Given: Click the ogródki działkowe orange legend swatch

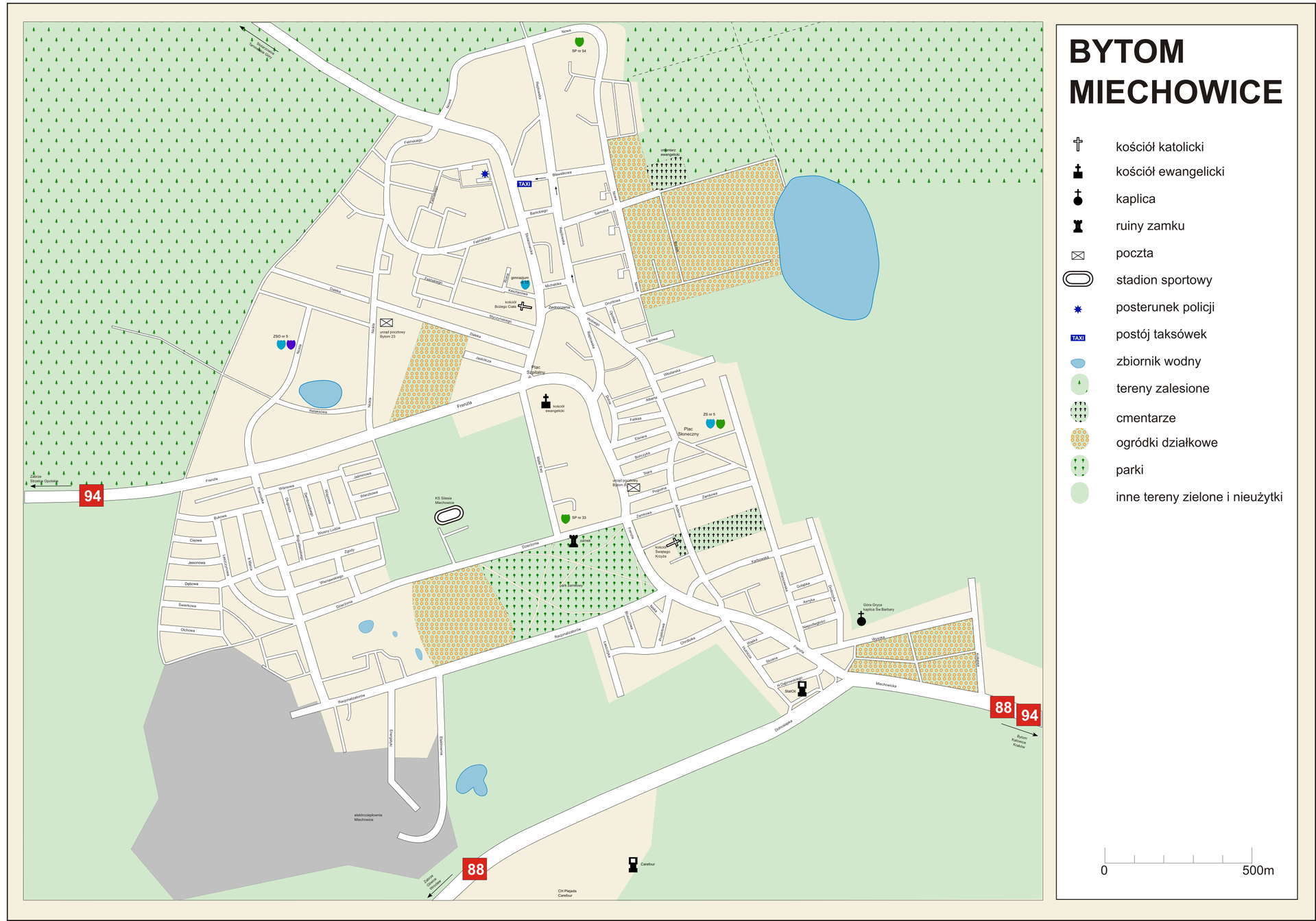Looking at the screenshot, I should (x=1079, y=439).
